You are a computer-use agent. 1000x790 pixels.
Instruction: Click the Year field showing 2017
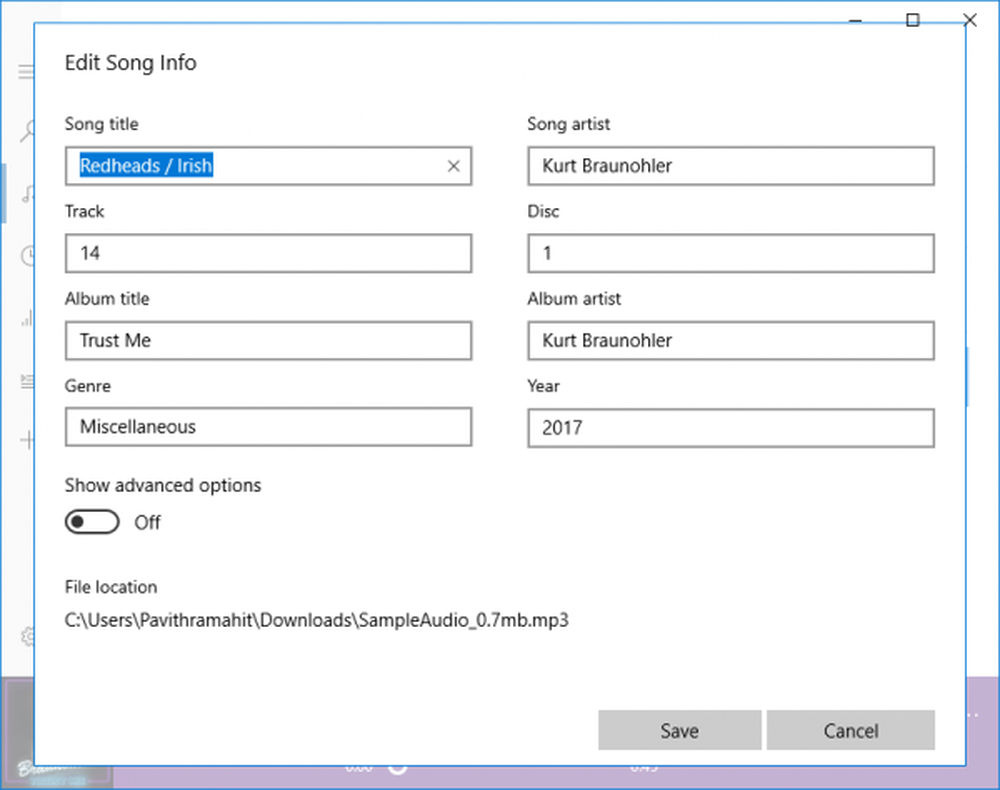tap(730, 428)
